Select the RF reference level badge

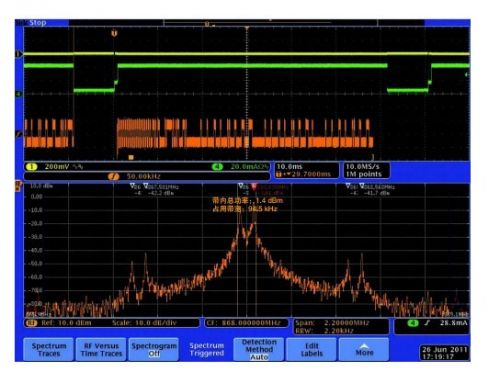31,323
